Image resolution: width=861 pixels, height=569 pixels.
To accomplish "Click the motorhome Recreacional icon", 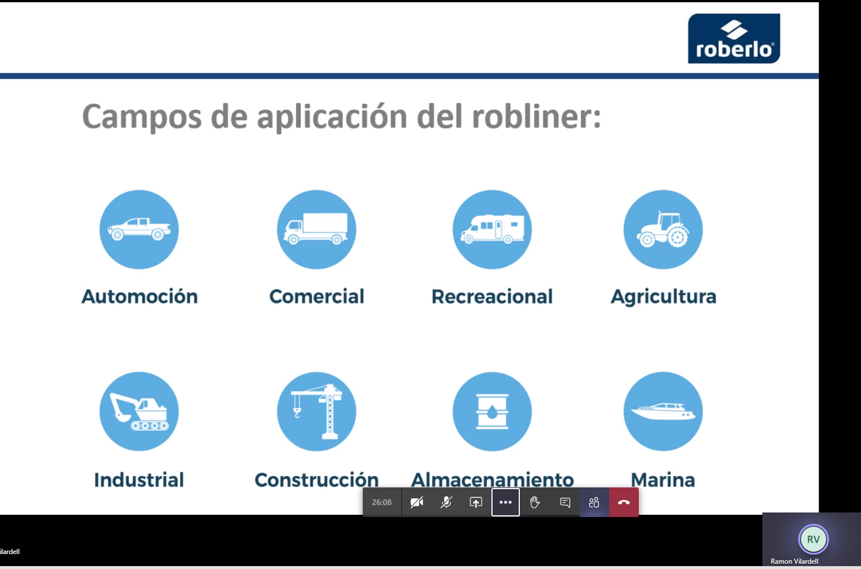I will (x=492, y=229).
